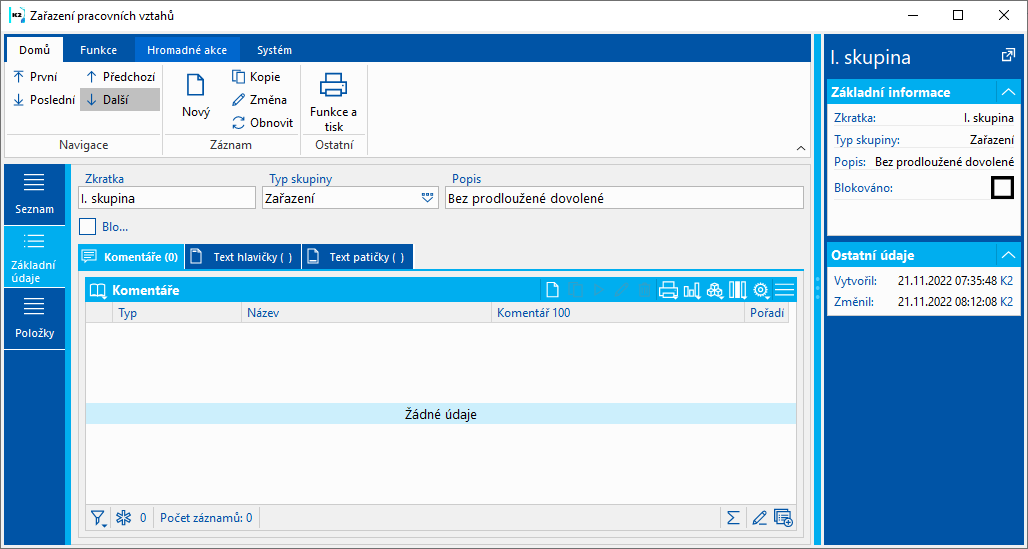Viewport: 1028px width, 549px height.
Task: Open the Hromadné akce ribbon tab
Action: (x=187, y=50)
